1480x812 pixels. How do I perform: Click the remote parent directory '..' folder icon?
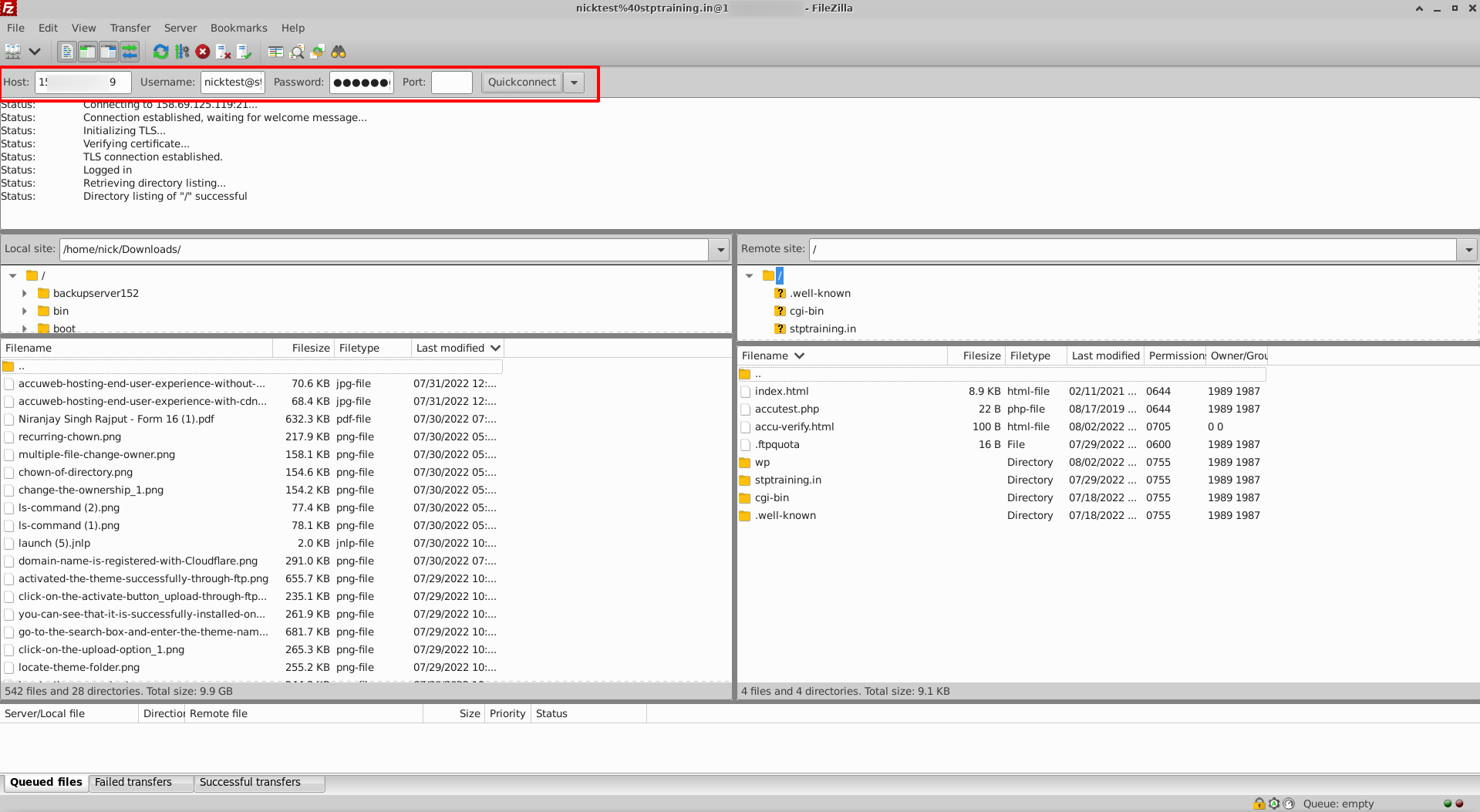(745, 374)
